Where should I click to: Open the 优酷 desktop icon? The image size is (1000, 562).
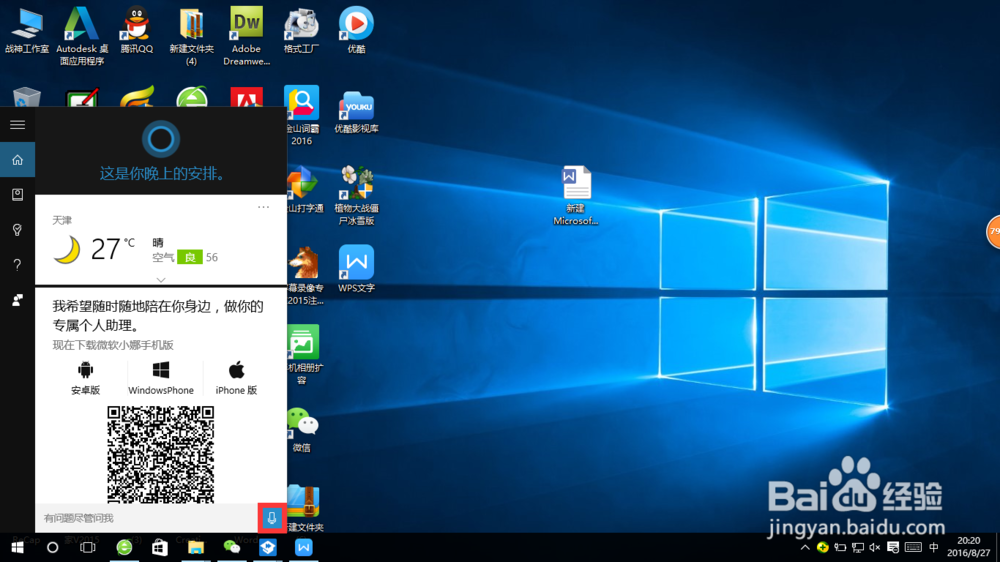(356, 30)
